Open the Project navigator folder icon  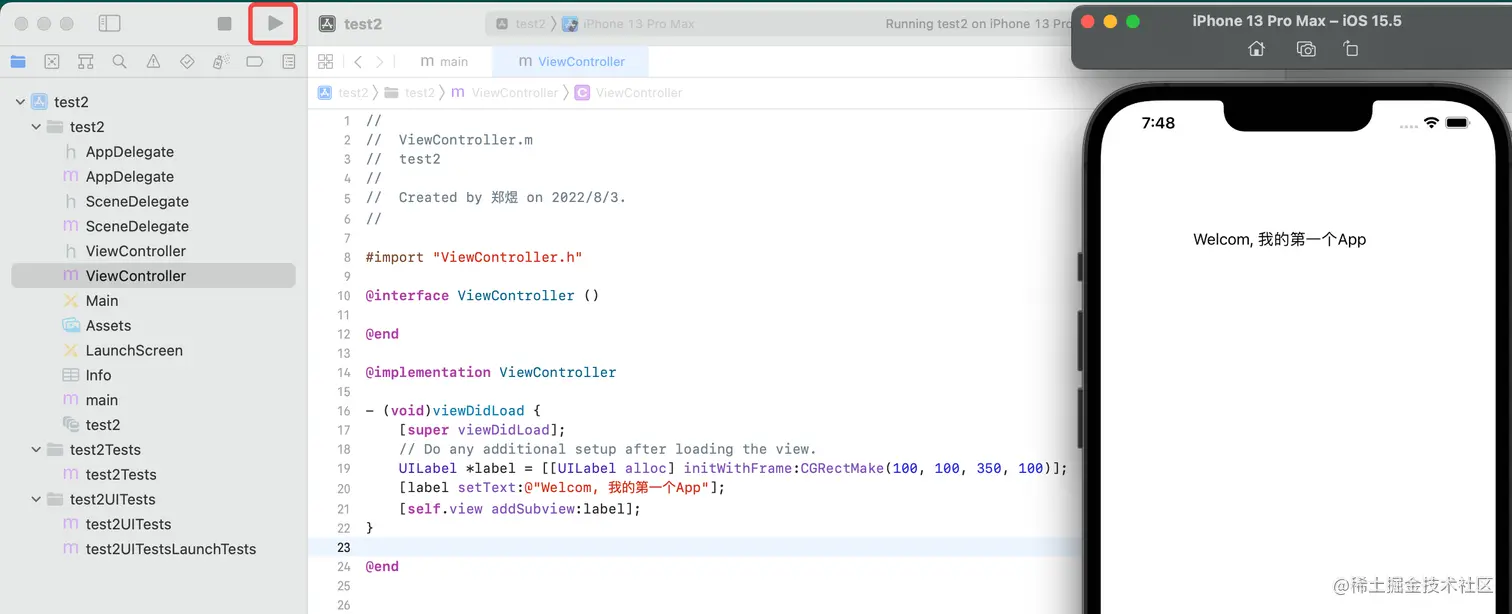18,62
